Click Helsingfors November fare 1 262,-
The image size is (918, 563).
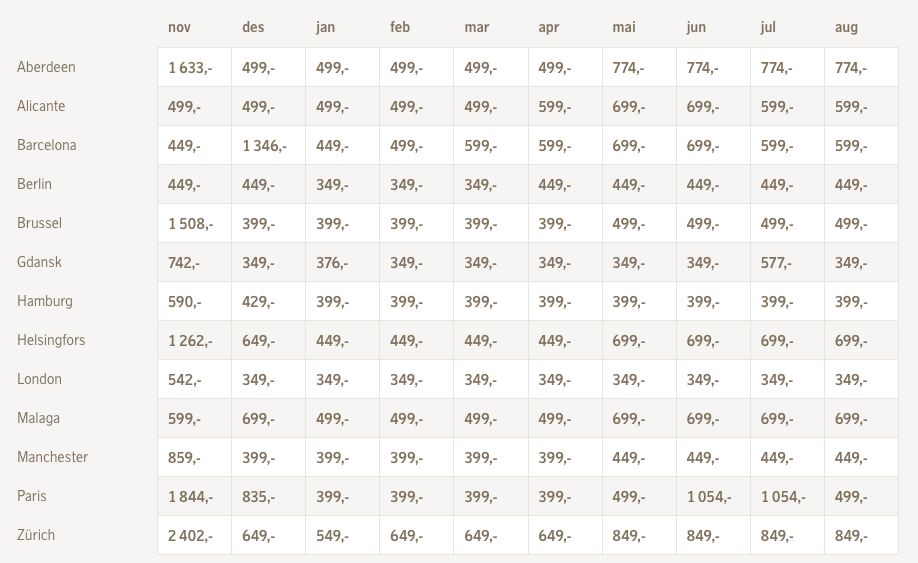(x=190, y=341)
